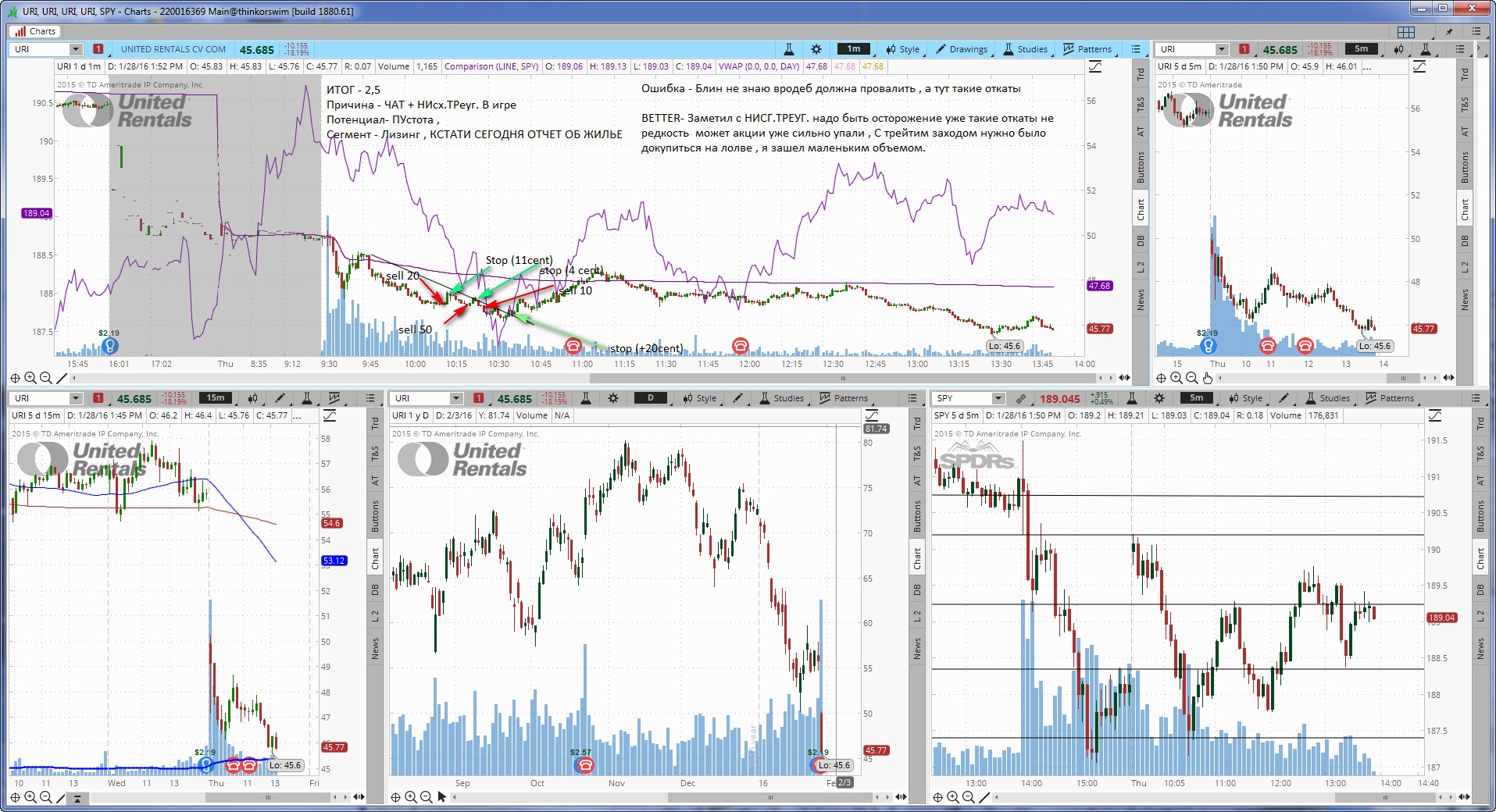Toggle red number 1 link badge in URI daily chart

point(479,398)
